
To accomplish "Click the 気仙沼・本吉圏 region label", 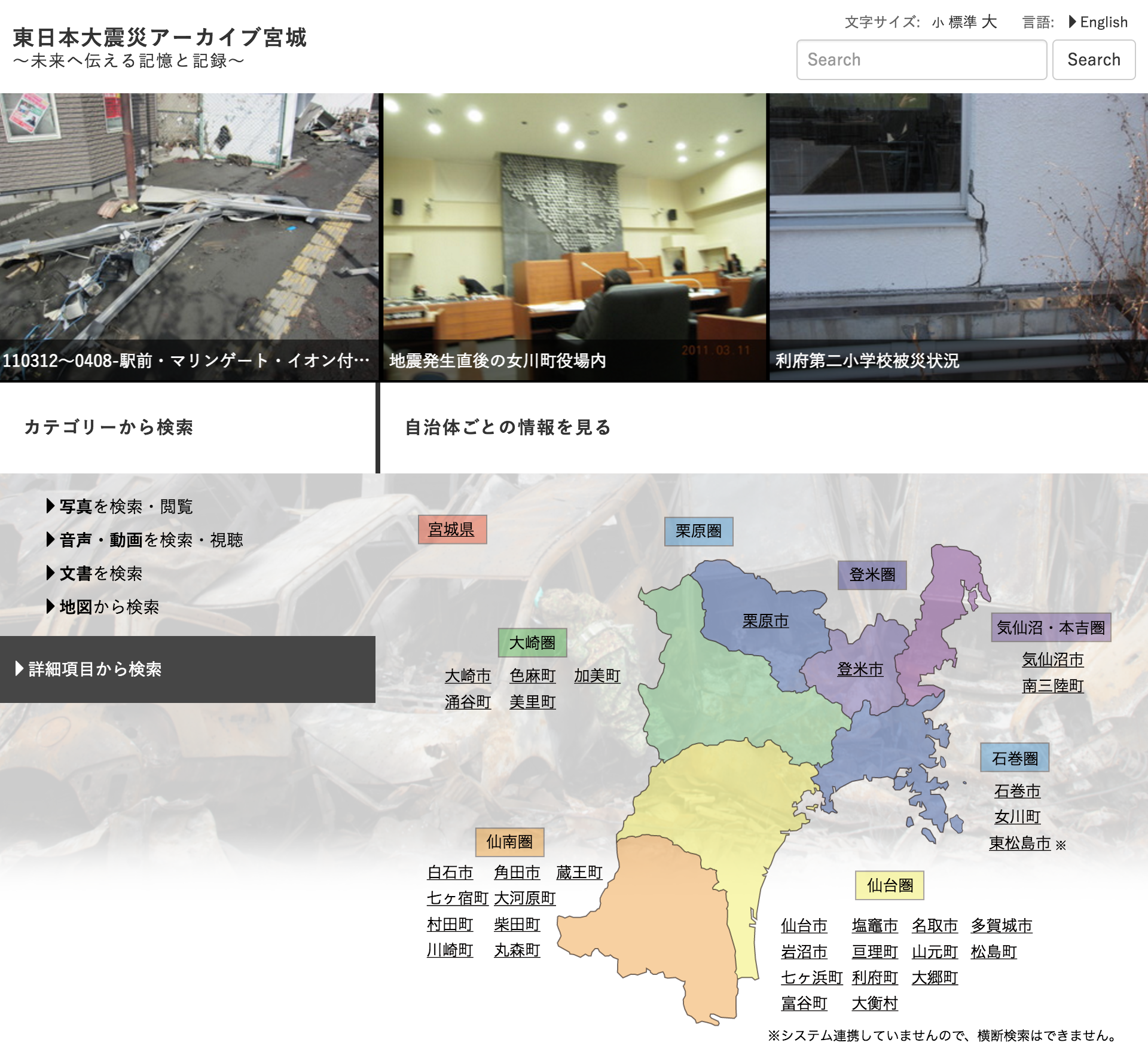I will [x=1051, y=628].
